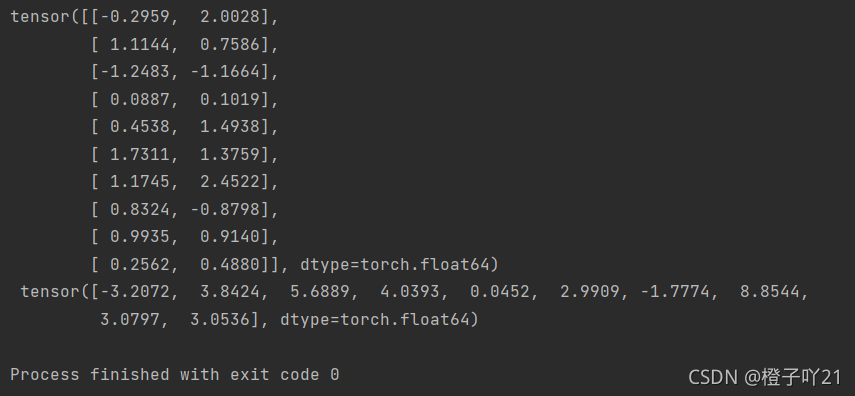Select the 3.0536 number
The width and height of the screenshot is (855, 396).
click(220, 320)
